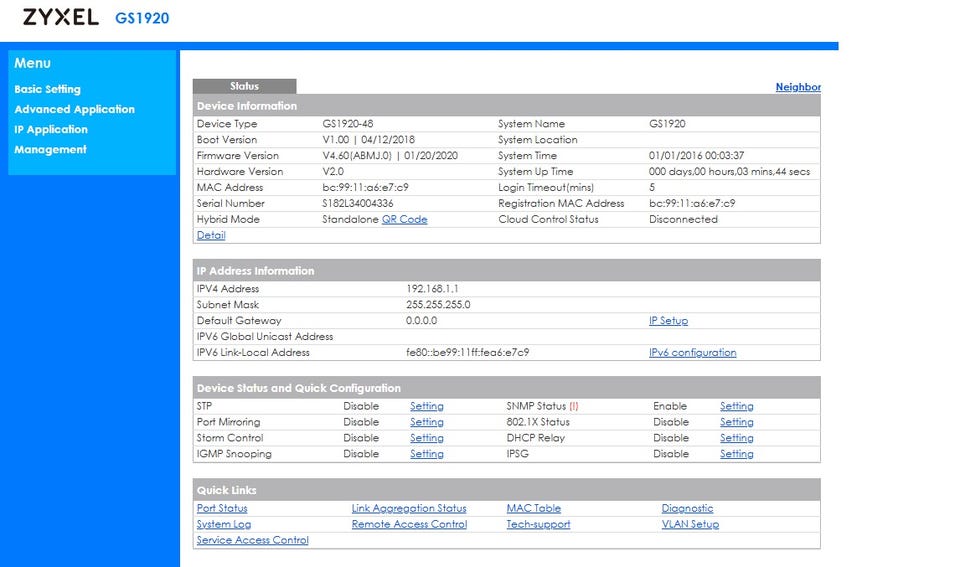Open the Basic Setting menu
This screenshot has height=567, width=960.
(48, 89)
